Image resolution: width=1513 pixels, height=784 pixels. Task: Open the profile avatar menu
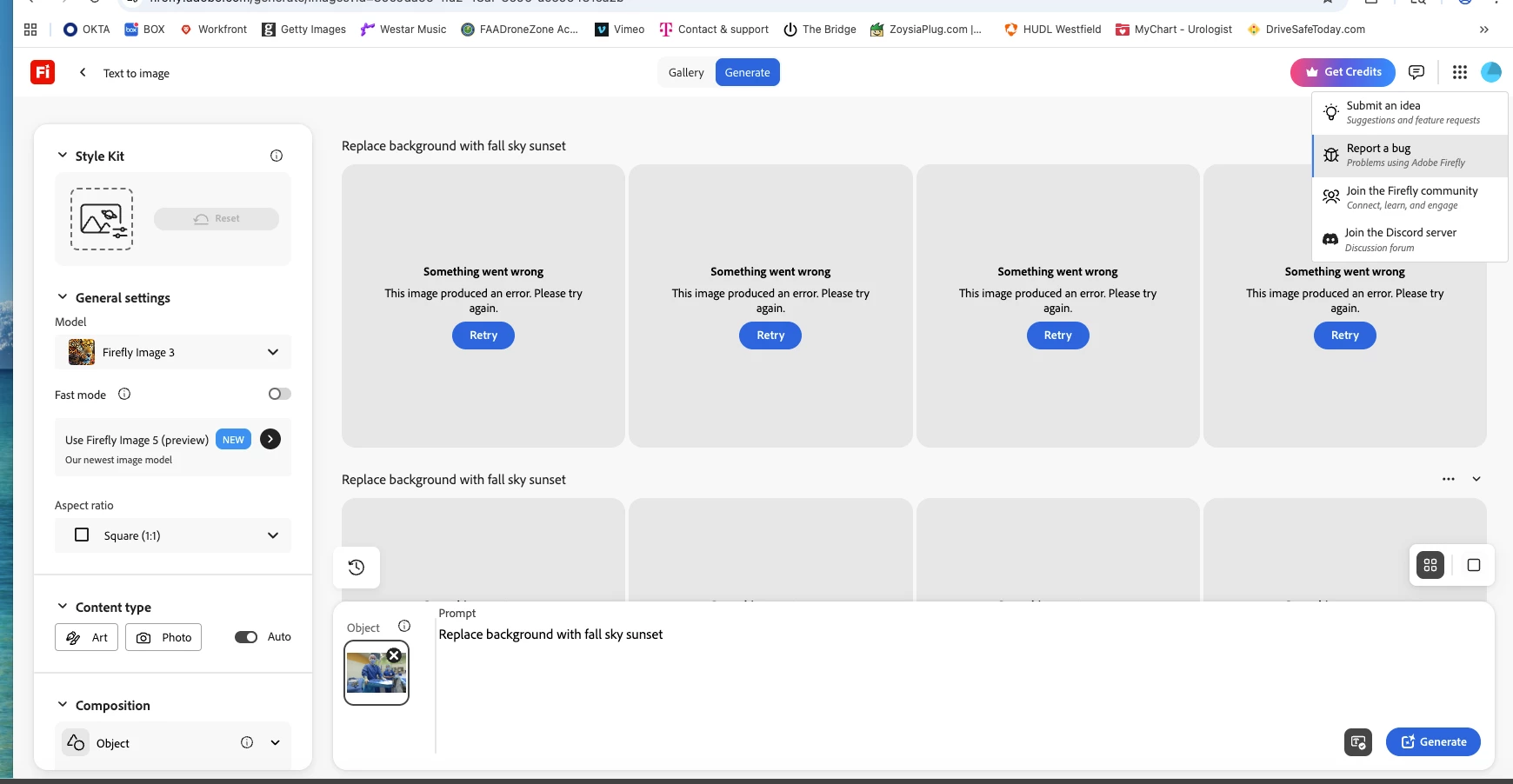pos(1491,72)
